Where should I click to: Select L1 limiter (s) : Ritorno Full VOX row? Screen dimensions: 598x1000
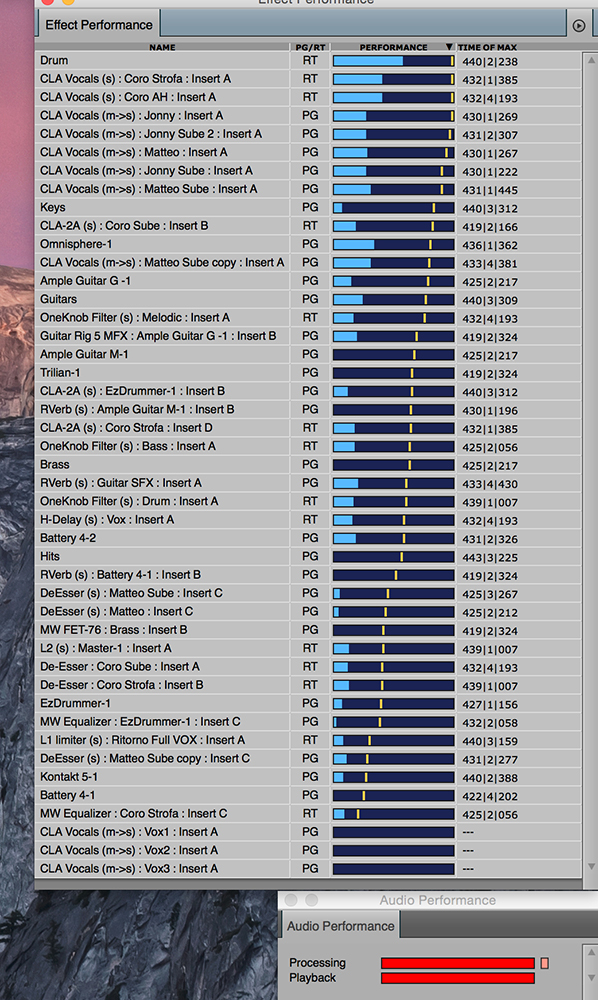pos(143,740)
